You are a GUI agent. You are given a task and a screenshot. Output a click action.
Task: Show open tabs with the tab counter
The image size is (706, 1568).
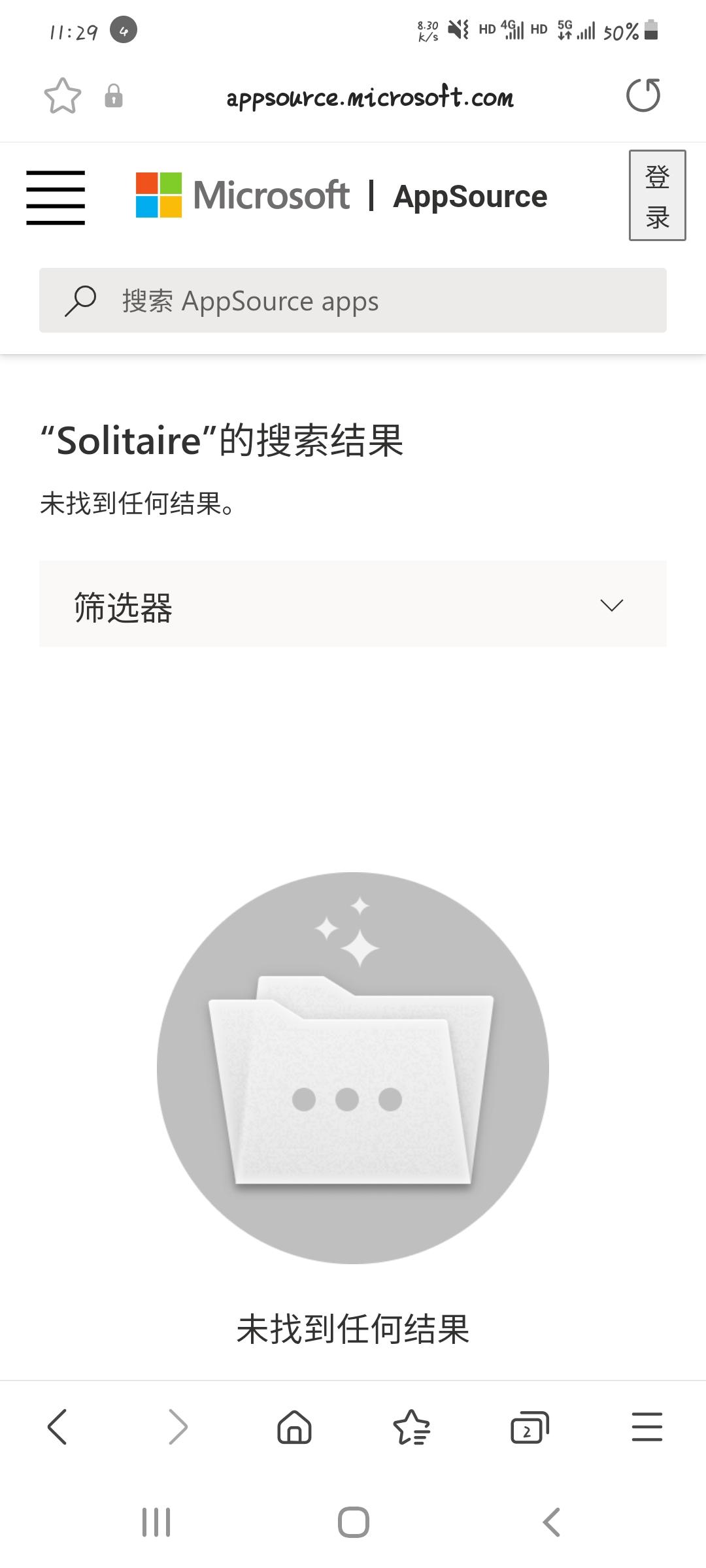coord(529,1427)
